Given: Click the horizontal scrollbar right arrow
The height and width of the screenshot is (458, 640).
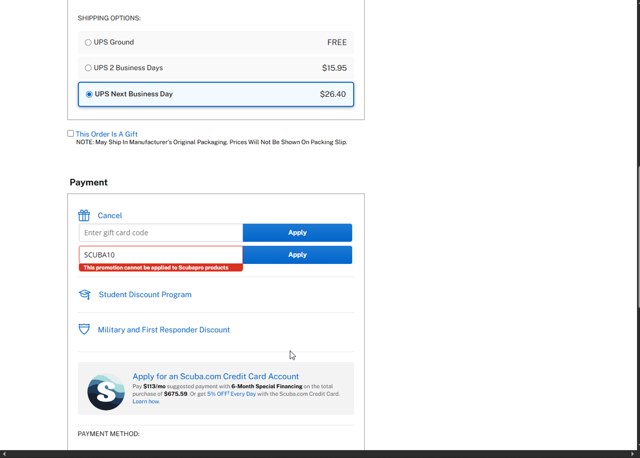Looking at the screenshot, I should (633, 454).
